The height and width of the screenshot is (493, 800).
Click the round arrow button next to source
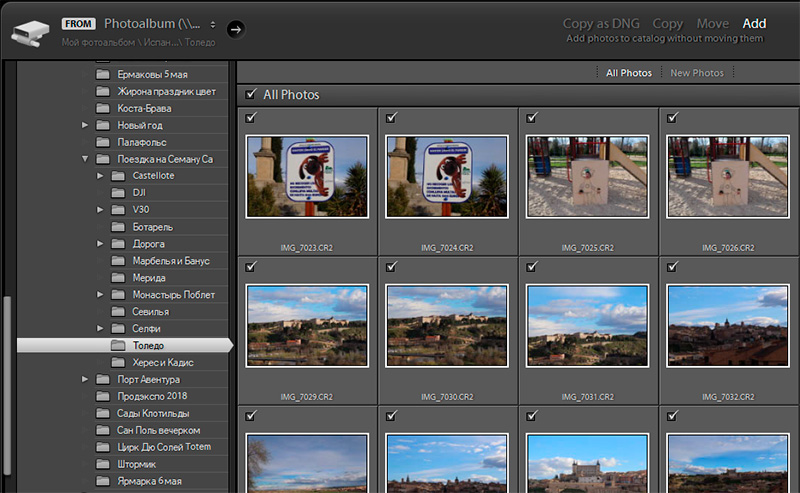(235, 29)
